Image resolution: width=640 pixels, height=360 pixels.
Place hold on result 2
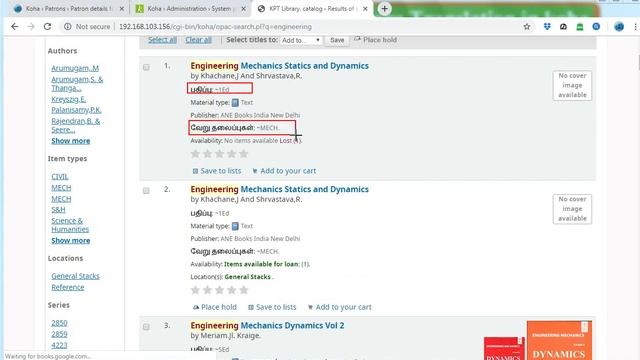pos(215,307)
